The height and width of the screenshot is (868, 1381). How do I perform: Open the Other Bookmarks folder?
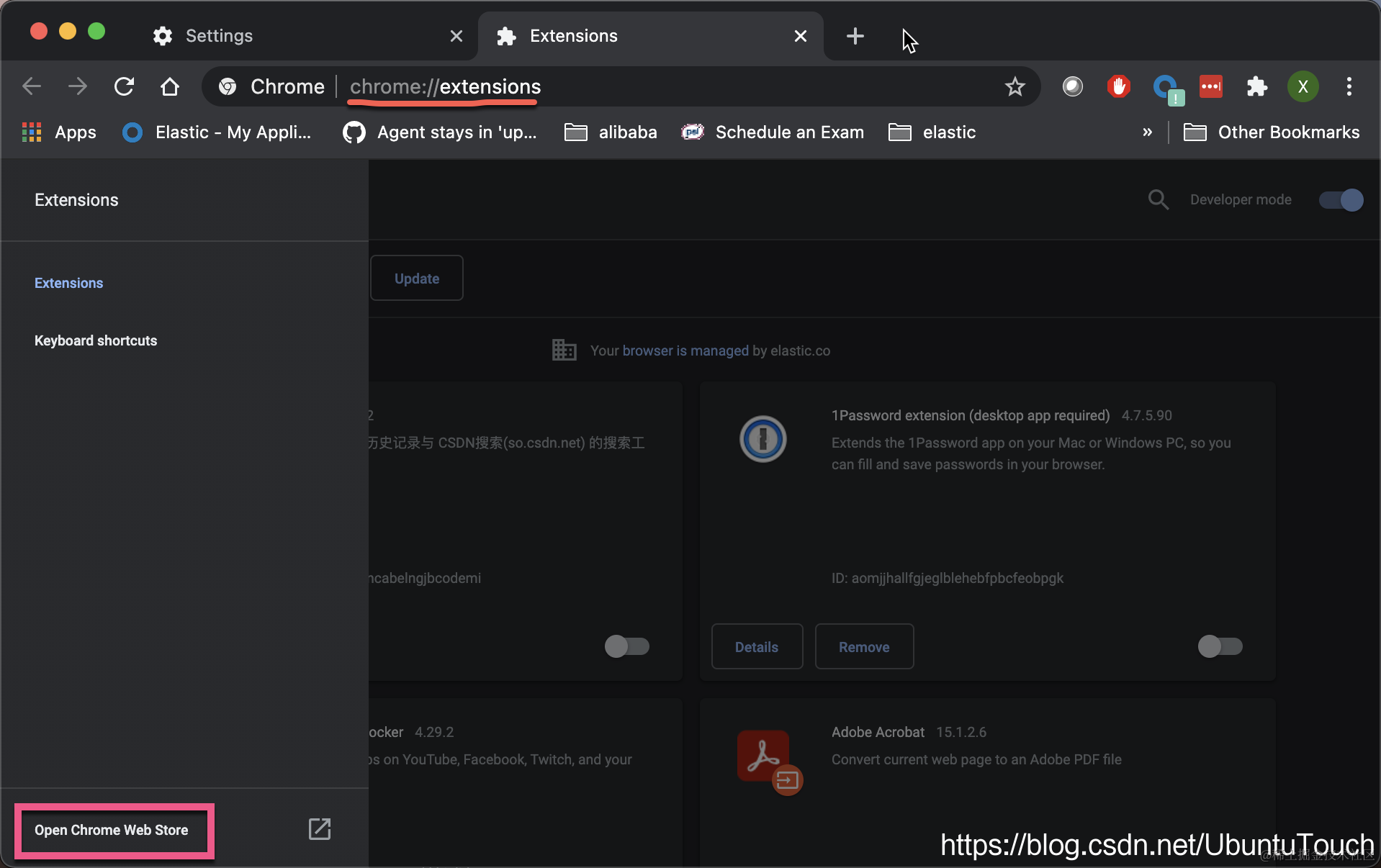pyautogui.click(x=1272, y=132)
